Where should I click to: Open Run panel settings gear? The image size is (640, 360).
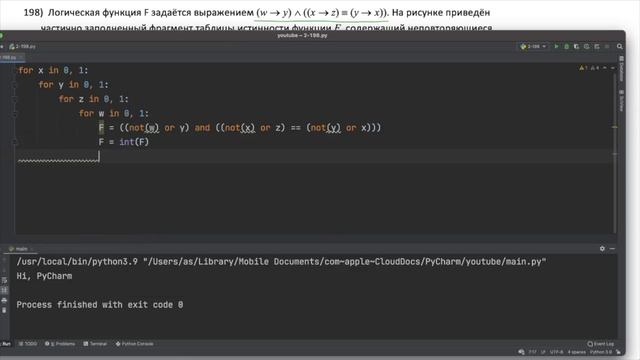602,248
